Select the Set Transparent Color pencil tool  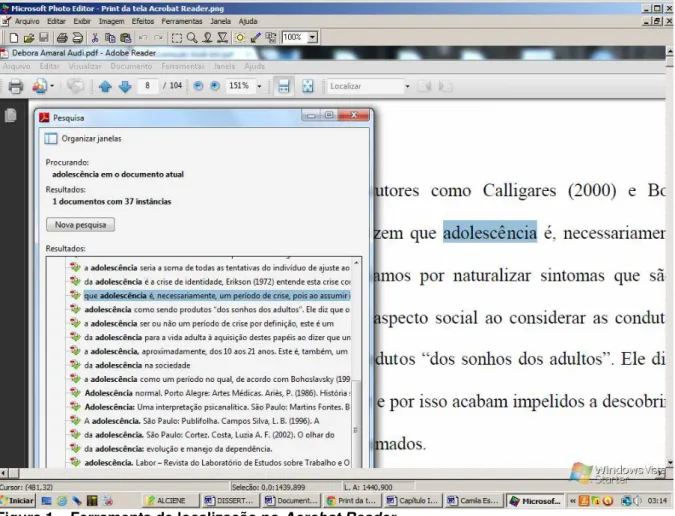pos(255,38)
